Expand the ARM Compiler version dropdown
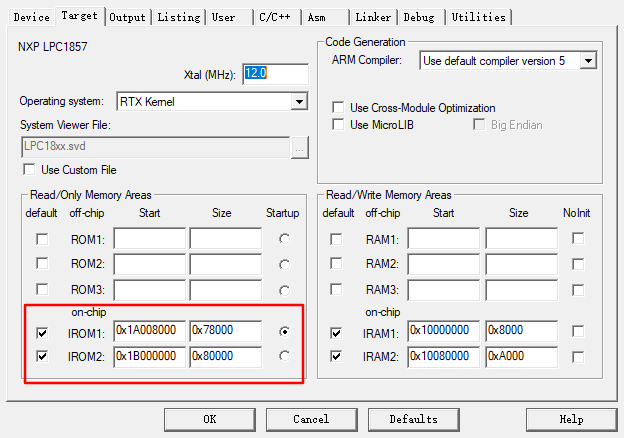 coord(588,61)
